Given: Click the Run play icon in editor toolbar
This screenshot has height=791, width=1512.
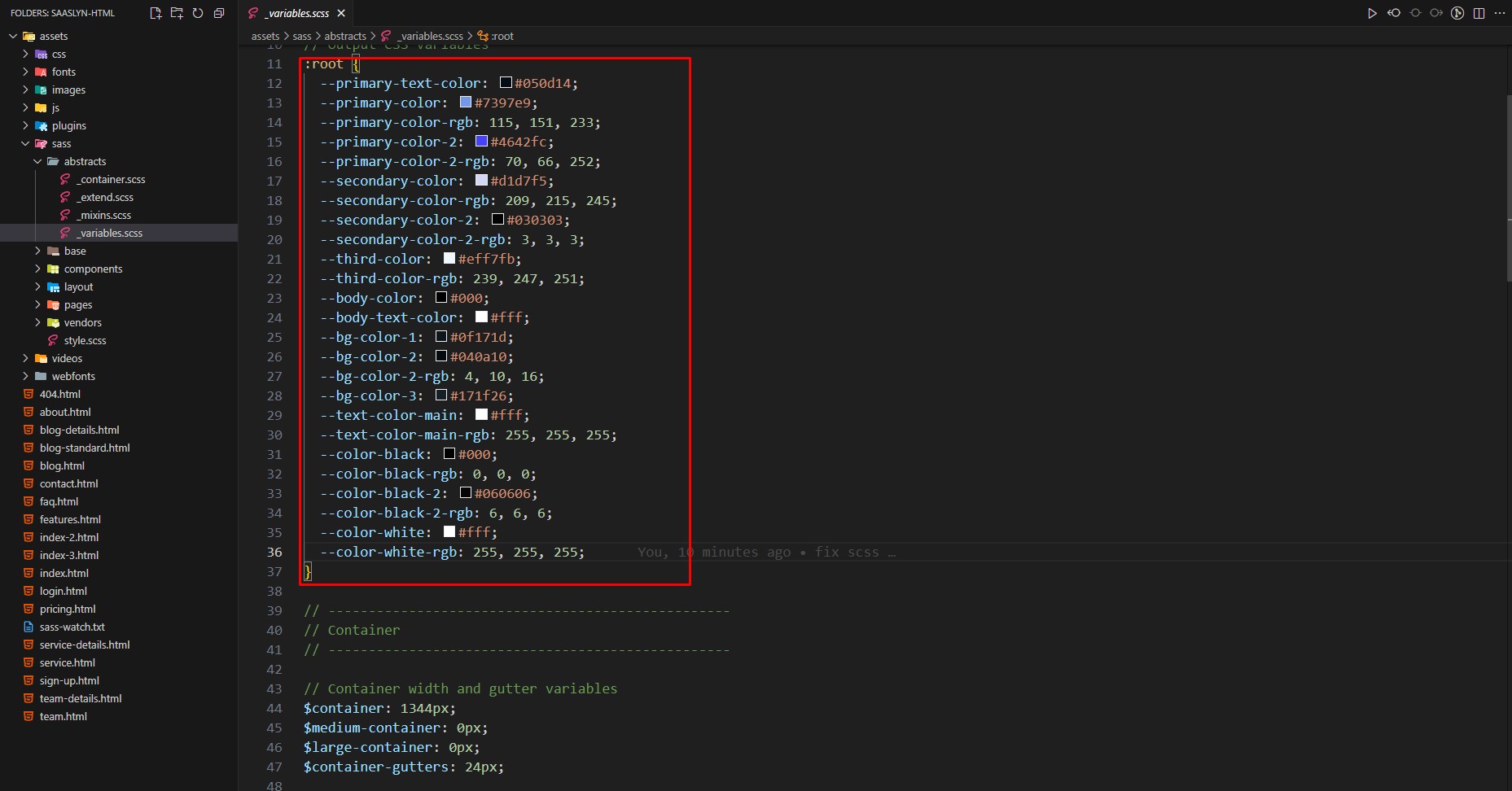Looking at the screenshot, I should click(x=1372, y=13).
